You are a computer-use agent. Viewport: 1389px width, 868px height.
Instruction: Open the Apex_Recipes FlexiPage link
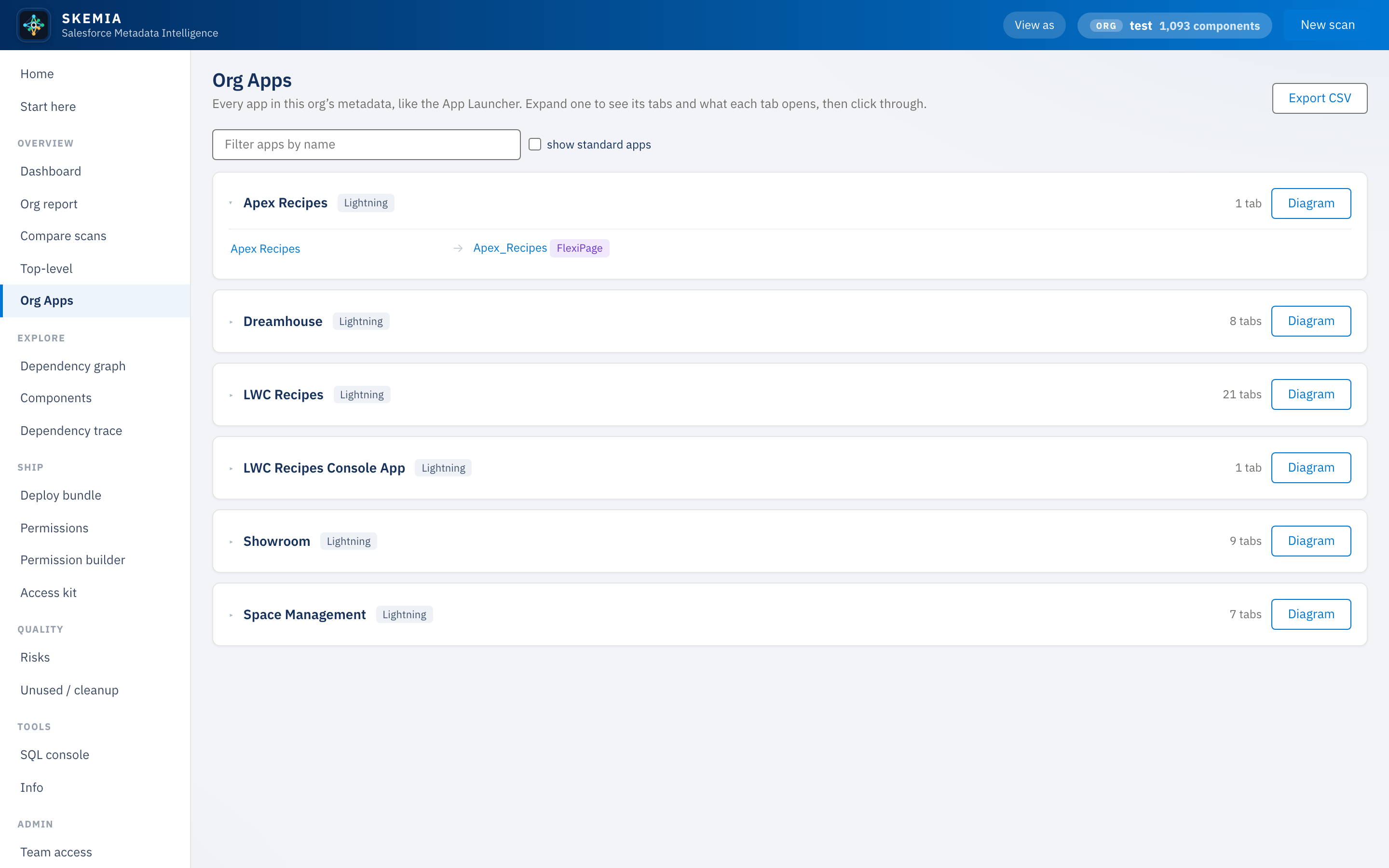pyautogui.click(x=510, y=248)
